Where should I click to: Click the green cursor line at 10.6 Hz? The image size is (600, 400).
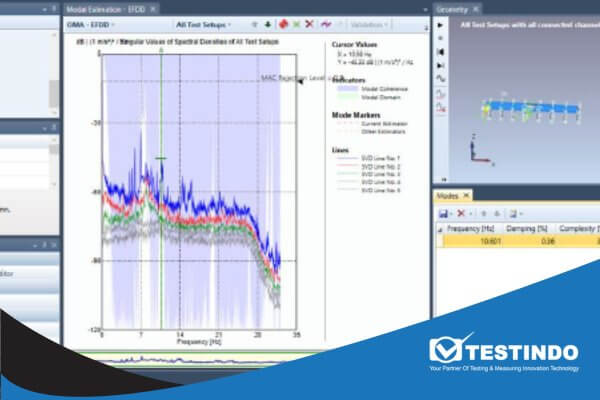pyautogui.click(x=161, y=191)
